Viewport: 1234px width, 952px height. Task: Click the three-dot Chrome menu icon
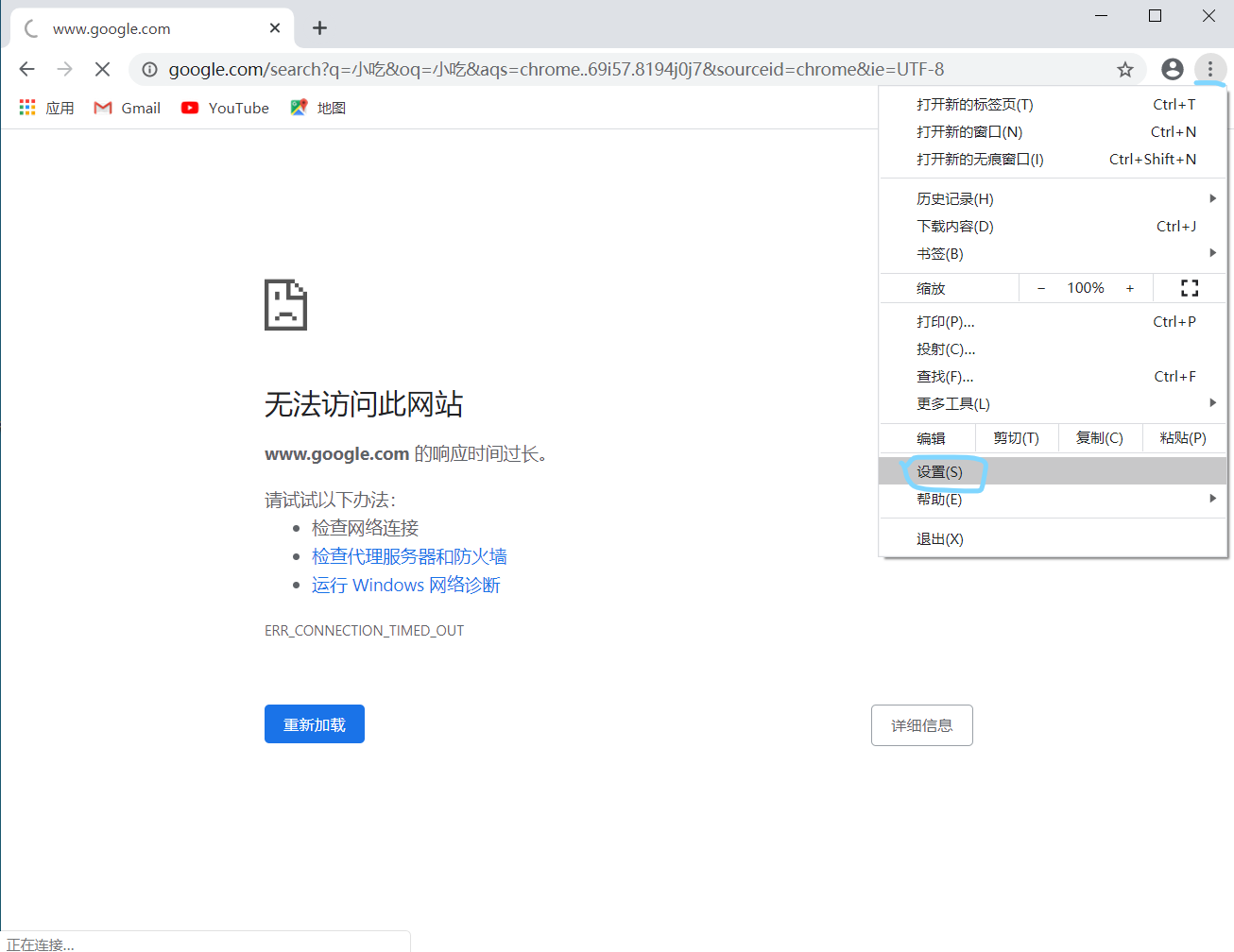pyautogui.click(x=1209, y=69)
